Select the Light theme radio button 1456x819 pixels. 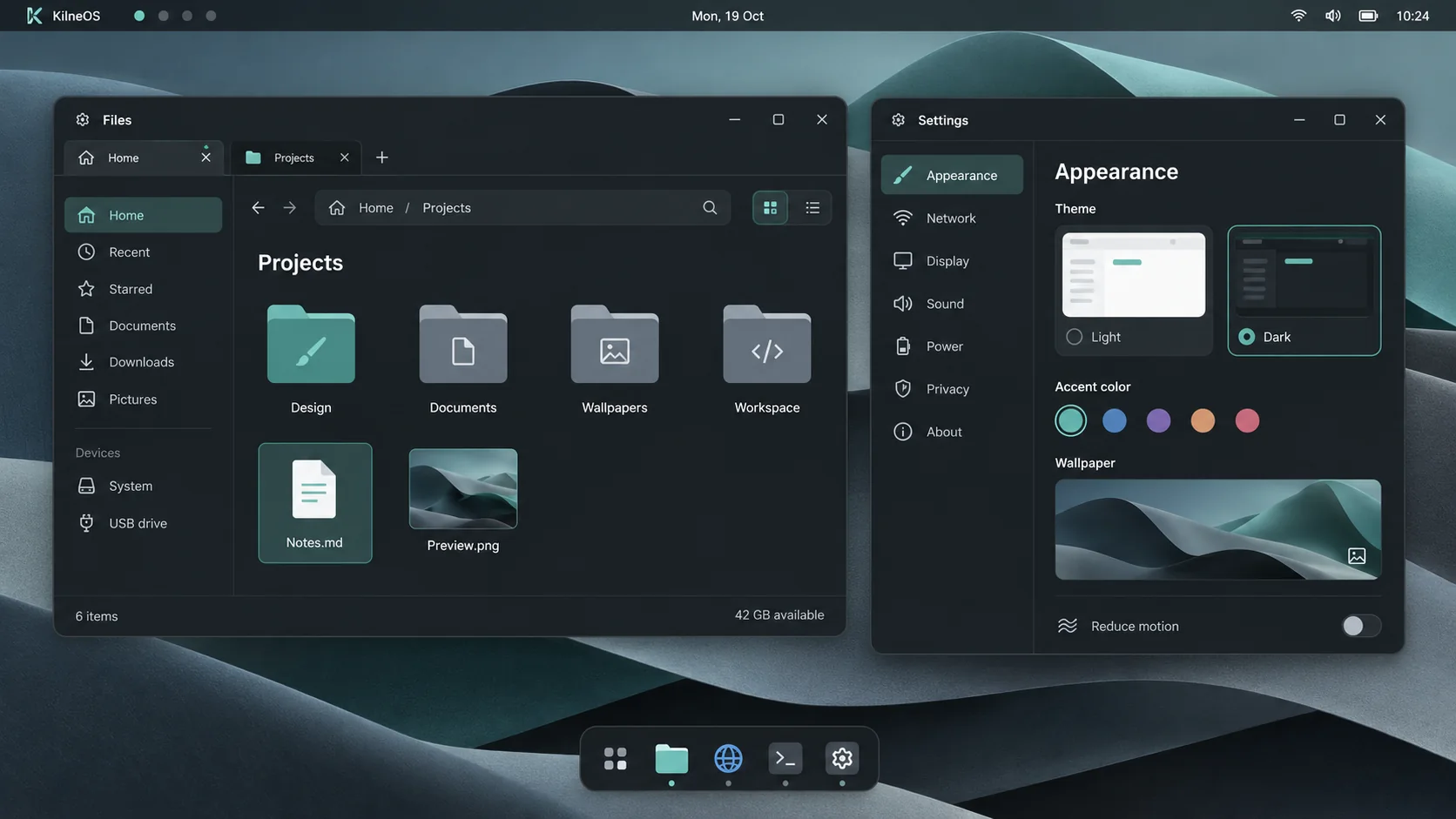pyautogui.click(x=1074, y=337)
